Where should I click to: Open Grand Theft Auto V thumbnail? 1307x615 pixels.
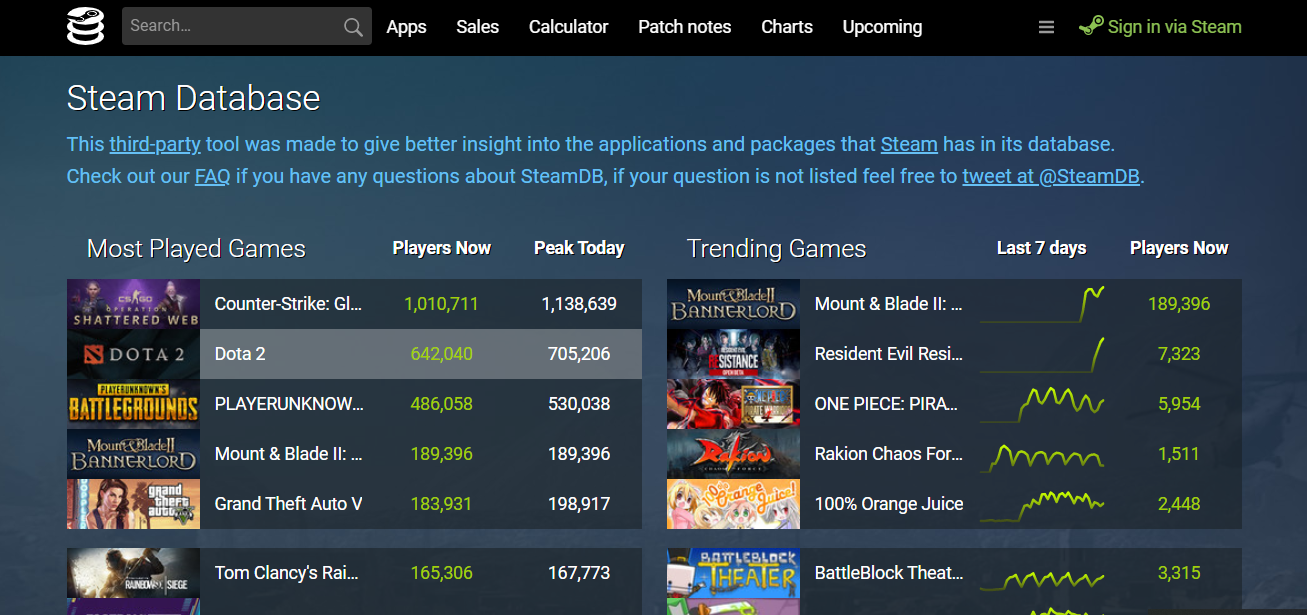(133, 504)
